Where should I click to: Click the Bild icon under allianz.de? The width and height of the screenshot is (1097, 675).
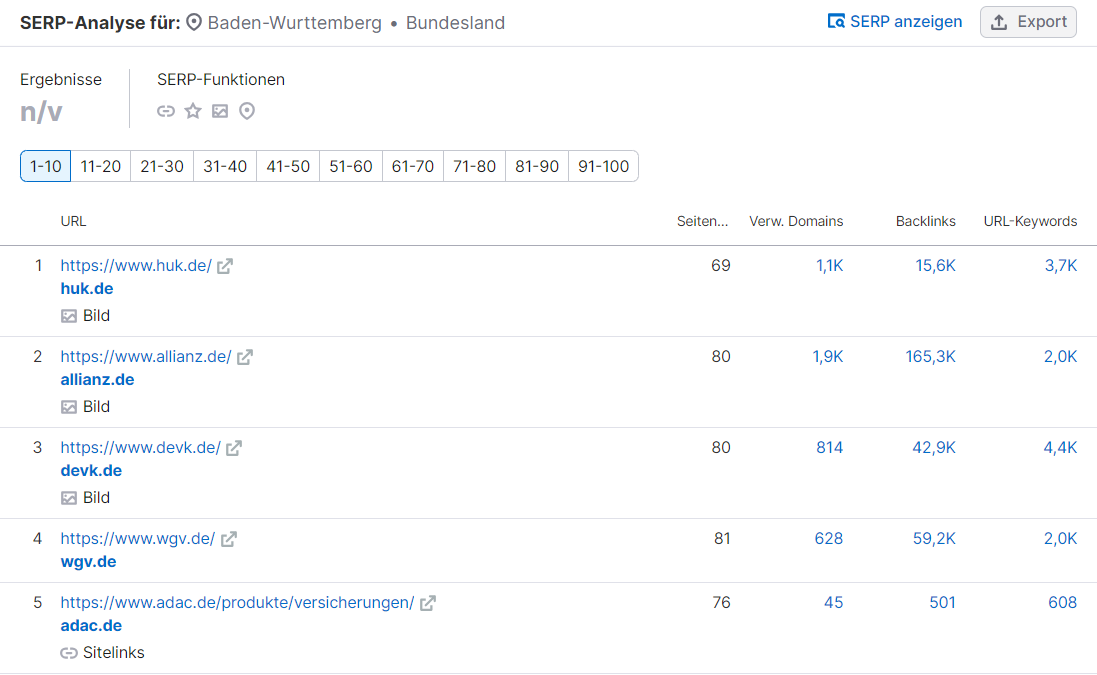[68, 406]
